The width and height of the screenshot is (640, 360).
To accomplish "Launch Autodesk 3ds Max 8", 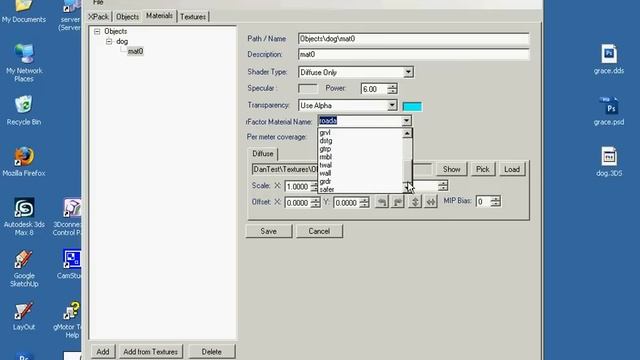I will (x=24, y=217).
